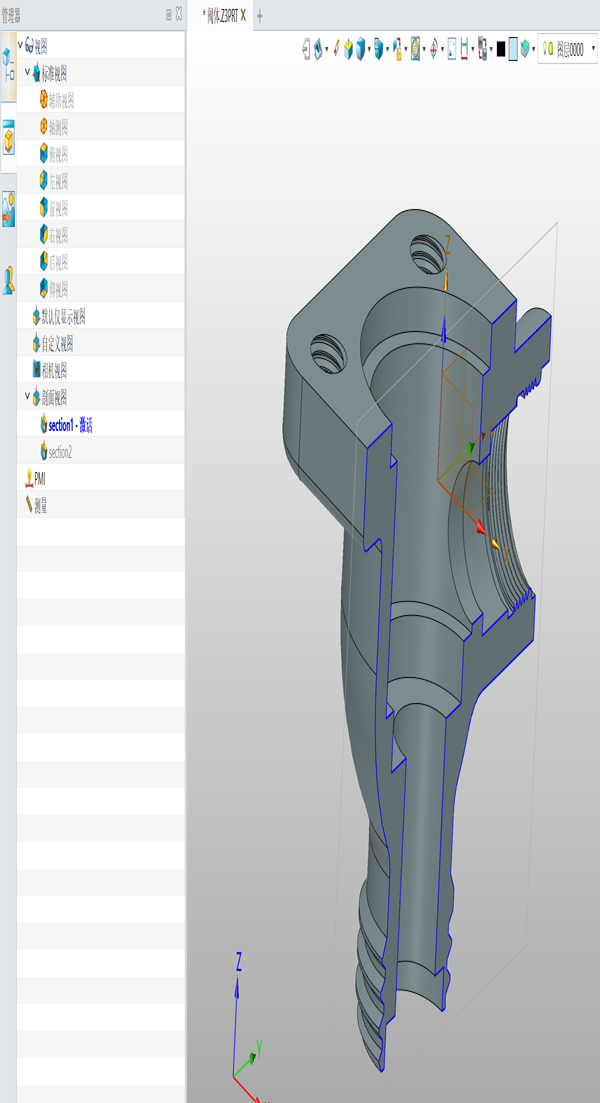The height and width of the screenshot is (1103, 600).
Task: Open the user role sidebar tab
Action: [8, 280]
